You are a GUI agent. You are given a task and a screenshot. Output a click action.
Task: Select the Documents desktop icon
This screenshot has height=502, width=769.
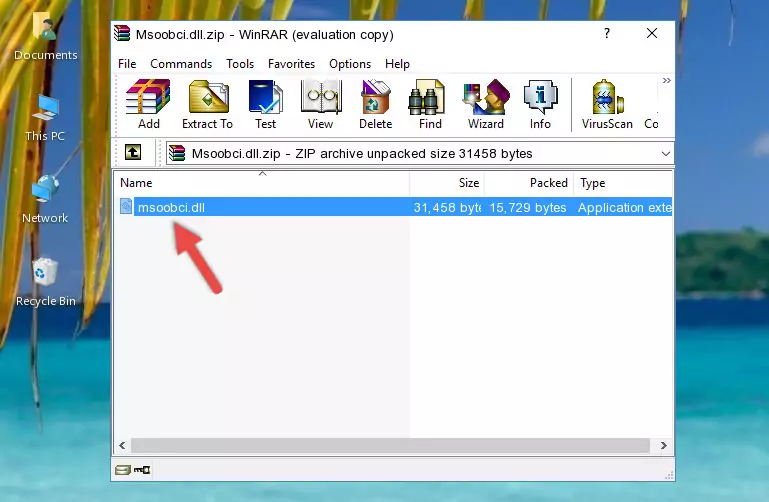(46, 37)
